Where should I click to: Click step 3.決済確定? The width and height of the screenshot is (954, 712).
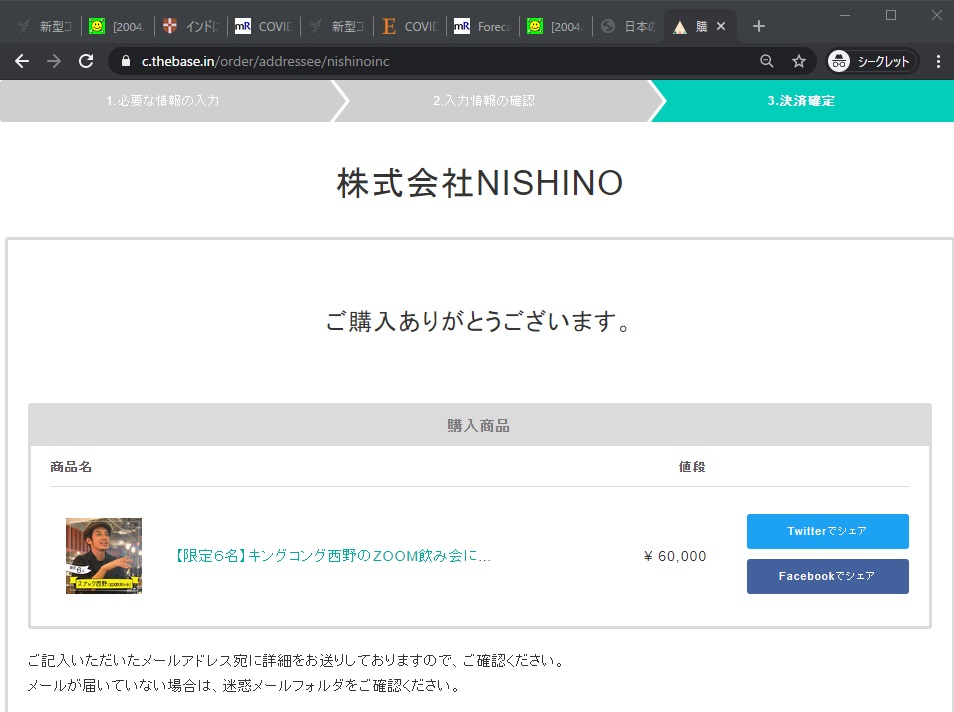coord(801,101)
